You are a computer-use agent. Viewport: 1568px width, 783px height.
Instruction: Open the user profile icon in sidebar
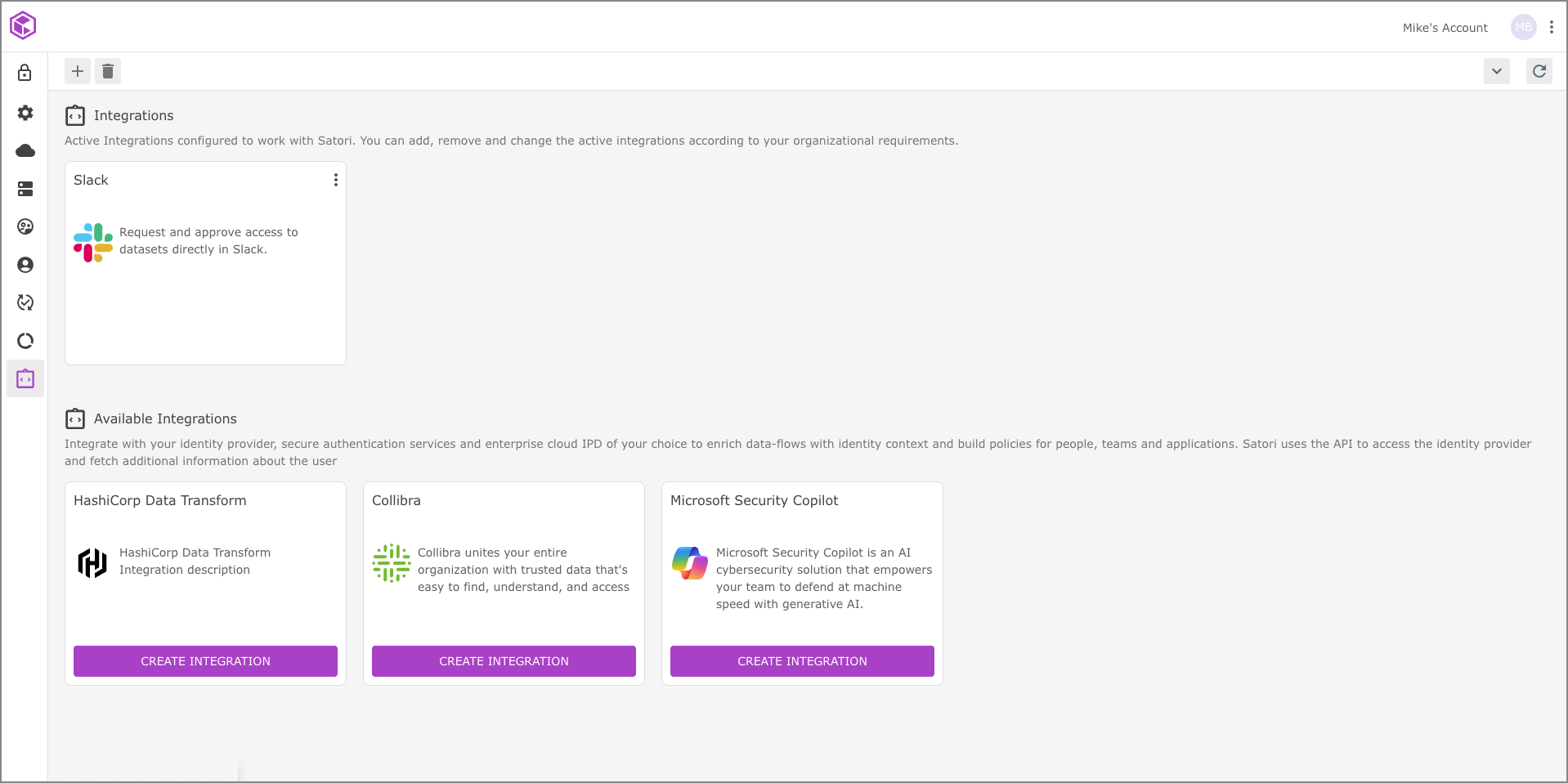point(25,265)
